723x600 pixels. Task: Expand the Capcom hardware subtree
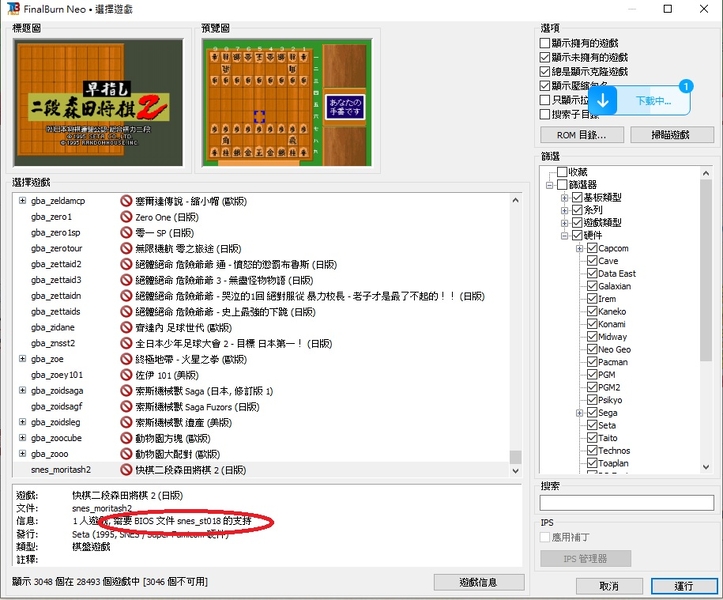tap(580, 249)
